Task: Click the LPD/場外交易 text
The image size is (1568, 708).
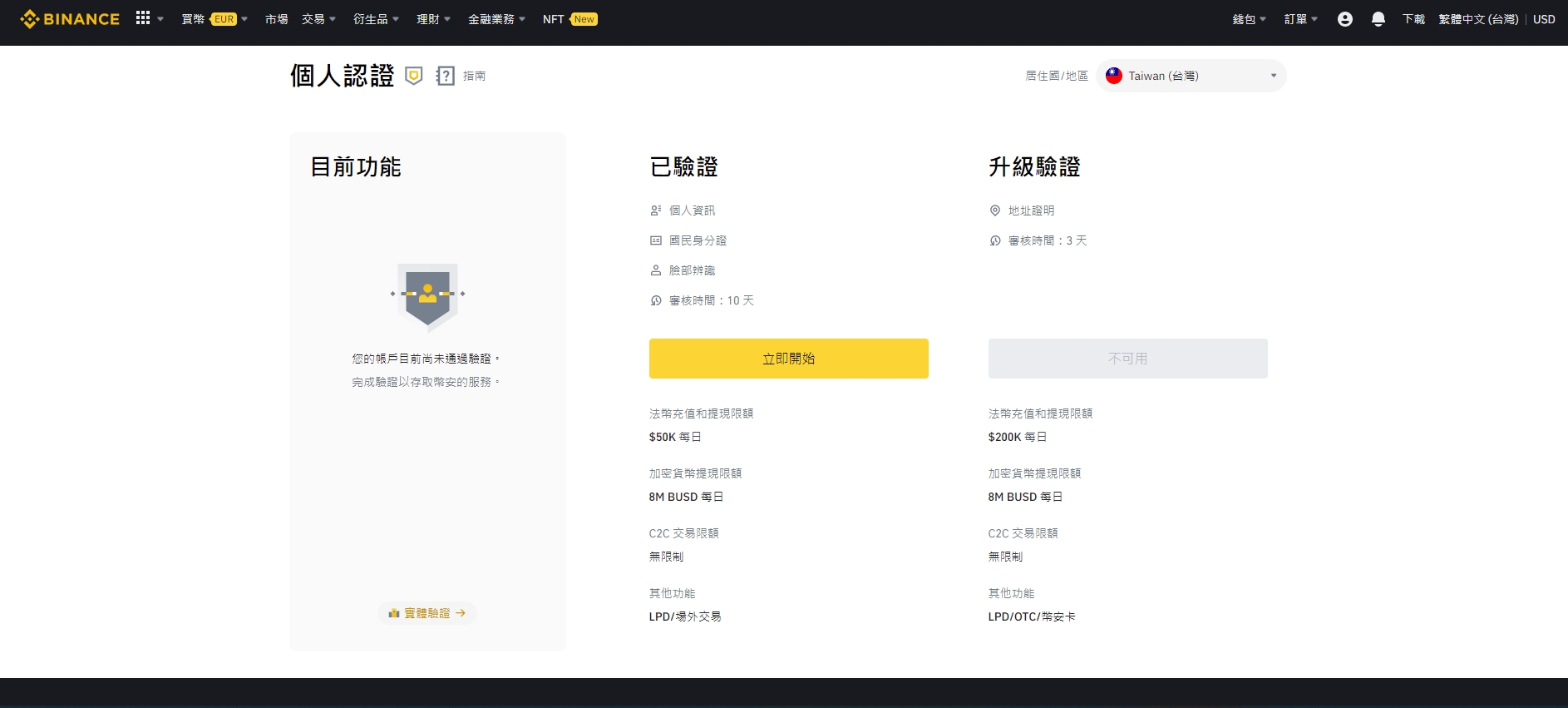Action: (x=685, y=616)
